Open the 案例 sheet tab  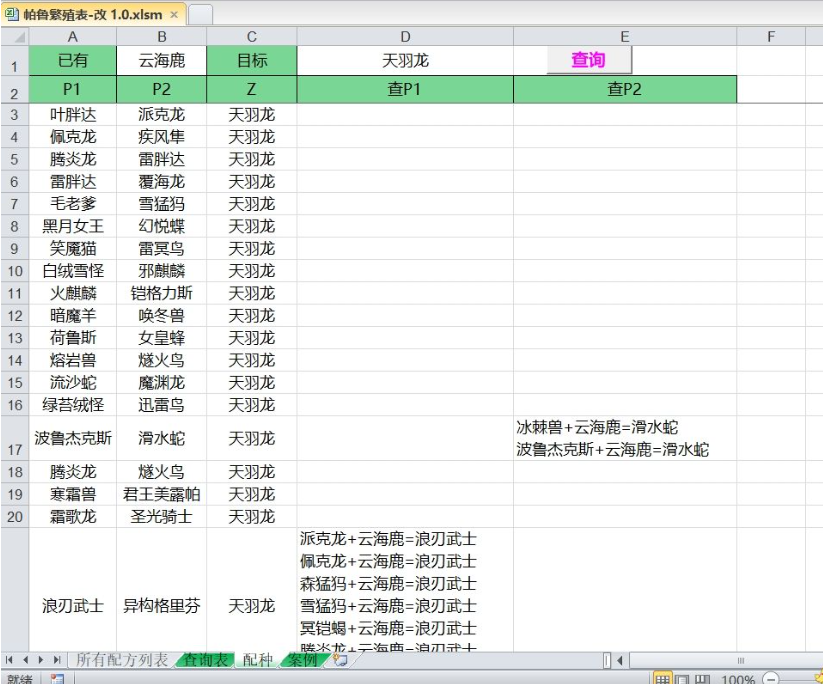tap(303, 660)
